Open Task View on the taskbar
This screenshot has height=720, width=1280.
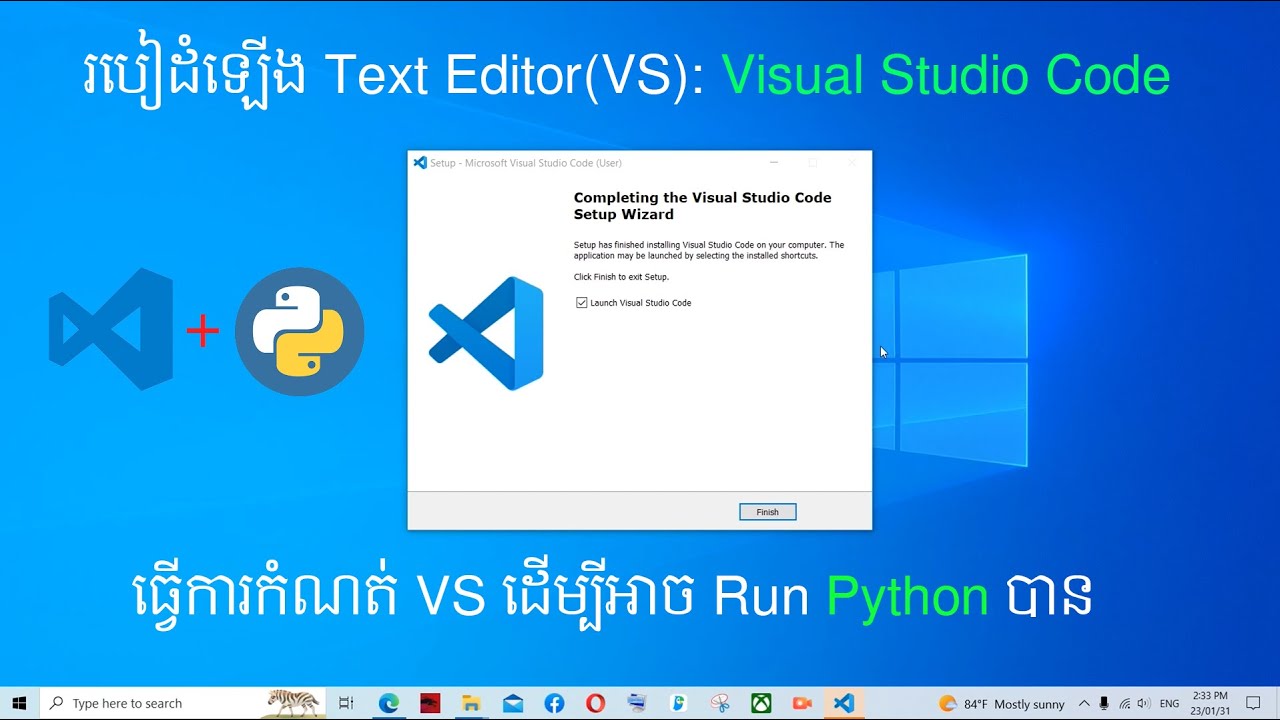pyautogui.click(x=346, y=704)
